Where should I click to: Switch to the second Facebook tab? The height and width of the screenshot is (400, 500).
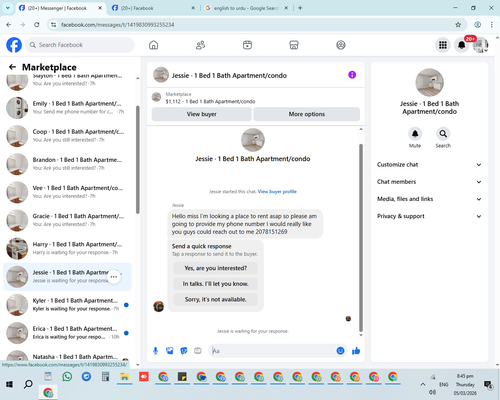(152, 8)
